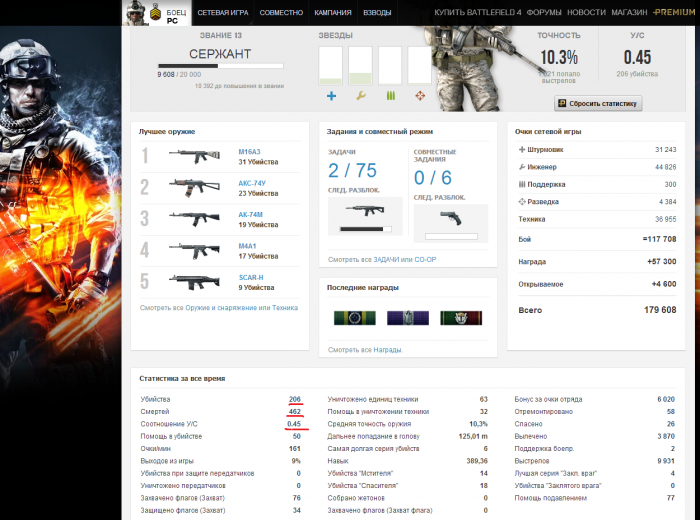700x520 pixels.
Task: Click the sergeant rank insignia icon
Action: click(155, 12)
